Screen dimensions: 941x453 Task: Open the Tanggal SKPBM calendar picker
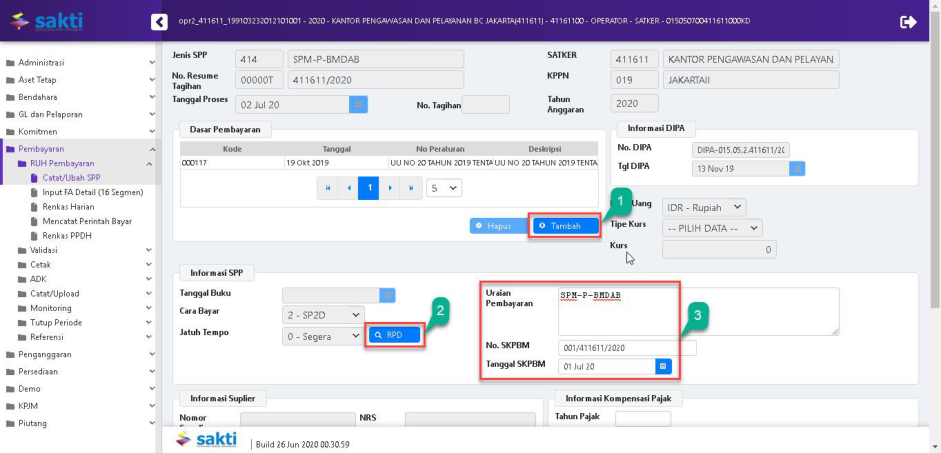662,366
